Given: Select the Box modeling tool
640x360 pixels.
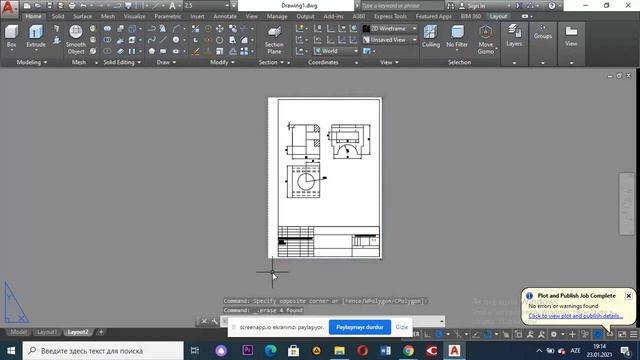Looking at the screenshot, I should pos(11,37).
